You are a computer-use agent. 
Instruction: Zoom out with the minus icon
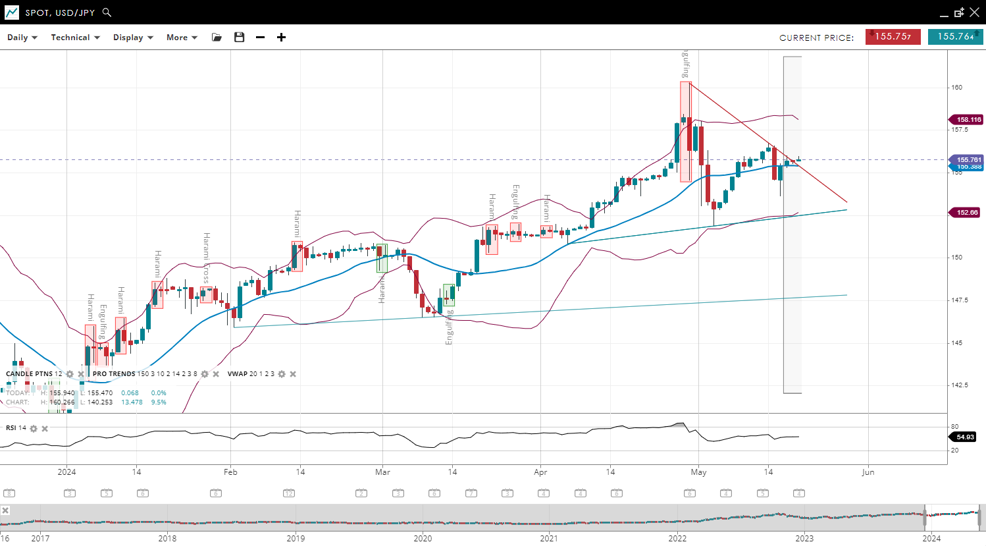260,38
